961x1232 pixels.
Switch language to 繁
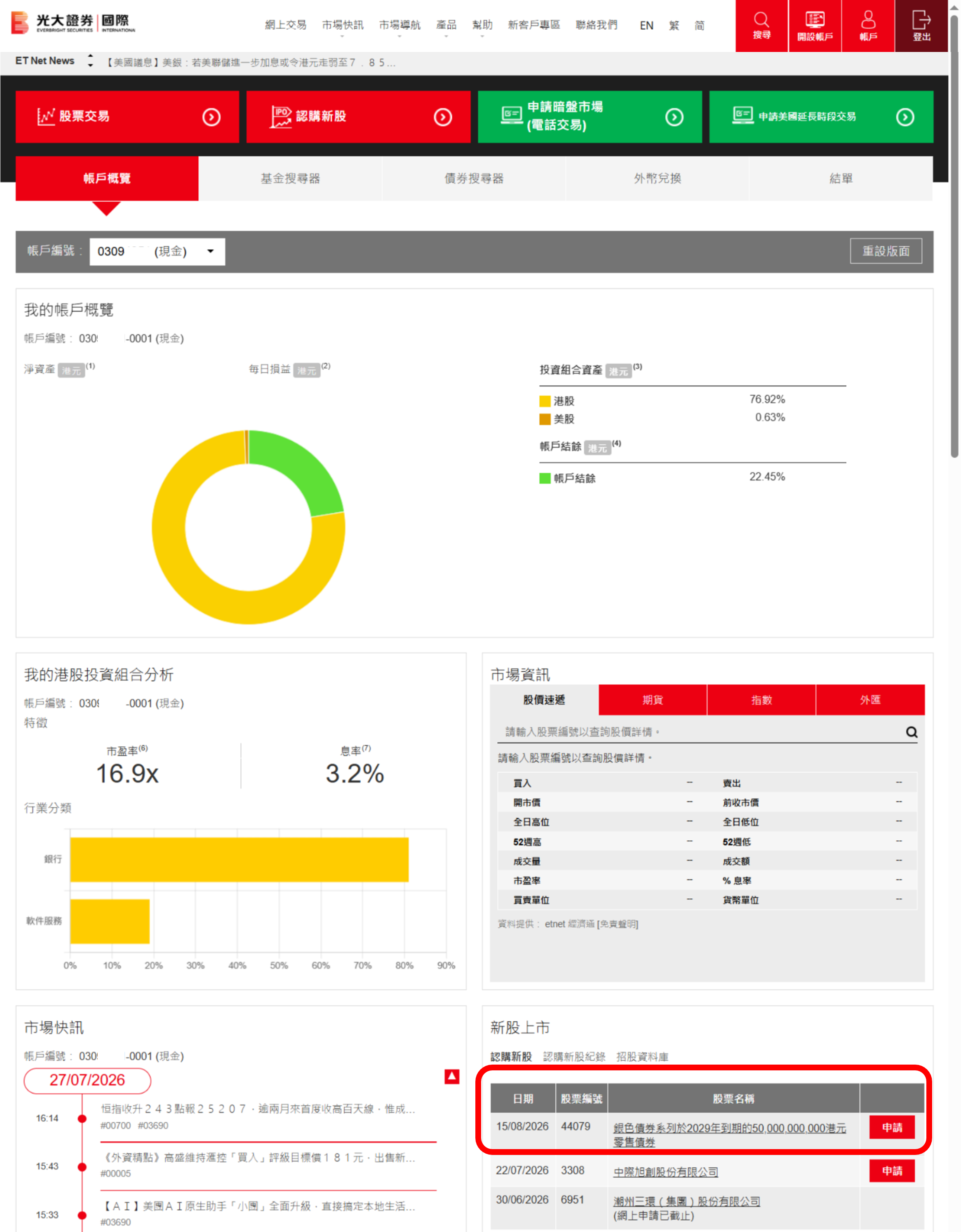tap(674, 26)
